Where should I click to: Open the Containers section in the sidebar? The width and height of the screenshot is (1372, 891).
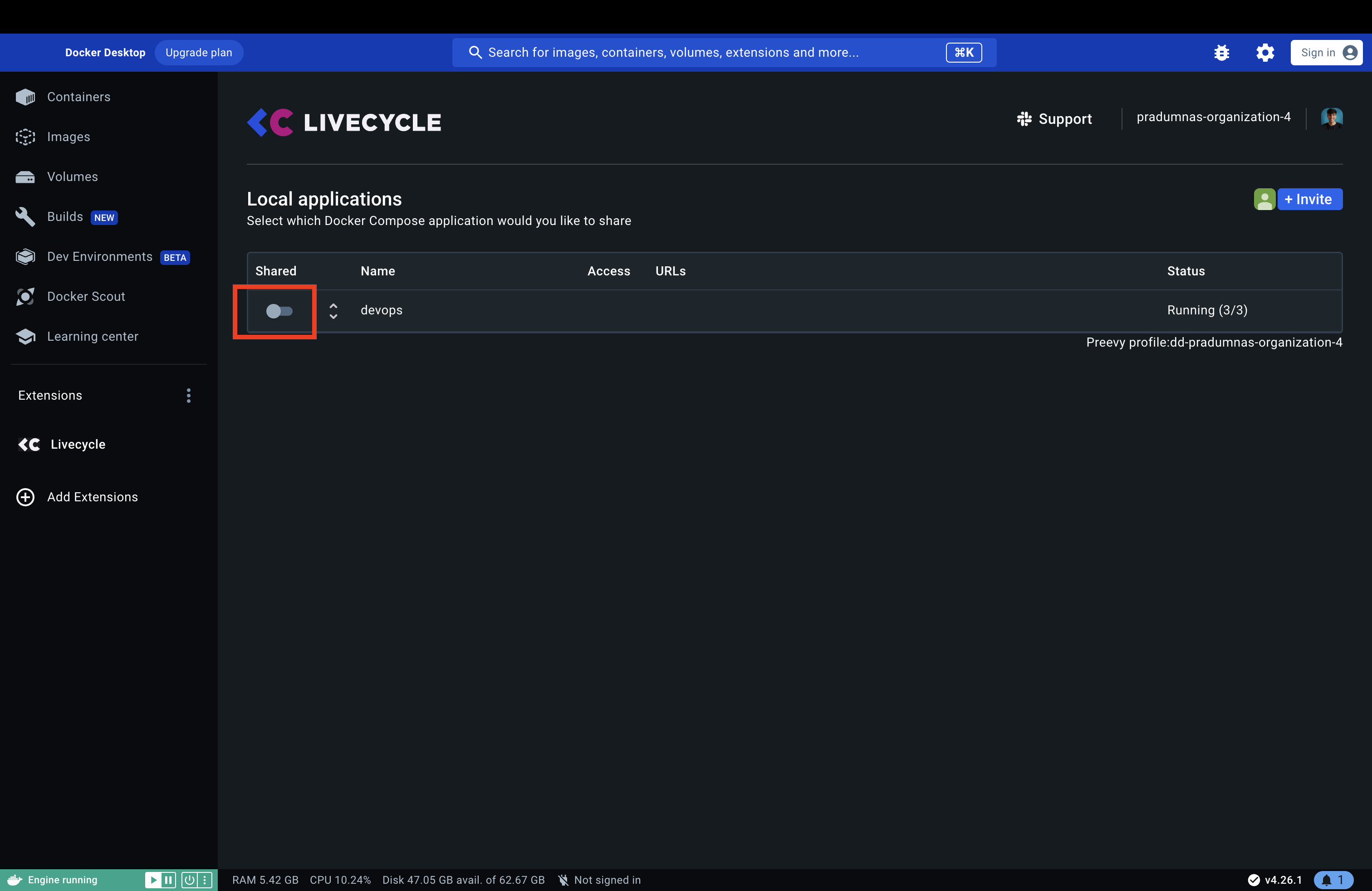[x=78, y=97]
